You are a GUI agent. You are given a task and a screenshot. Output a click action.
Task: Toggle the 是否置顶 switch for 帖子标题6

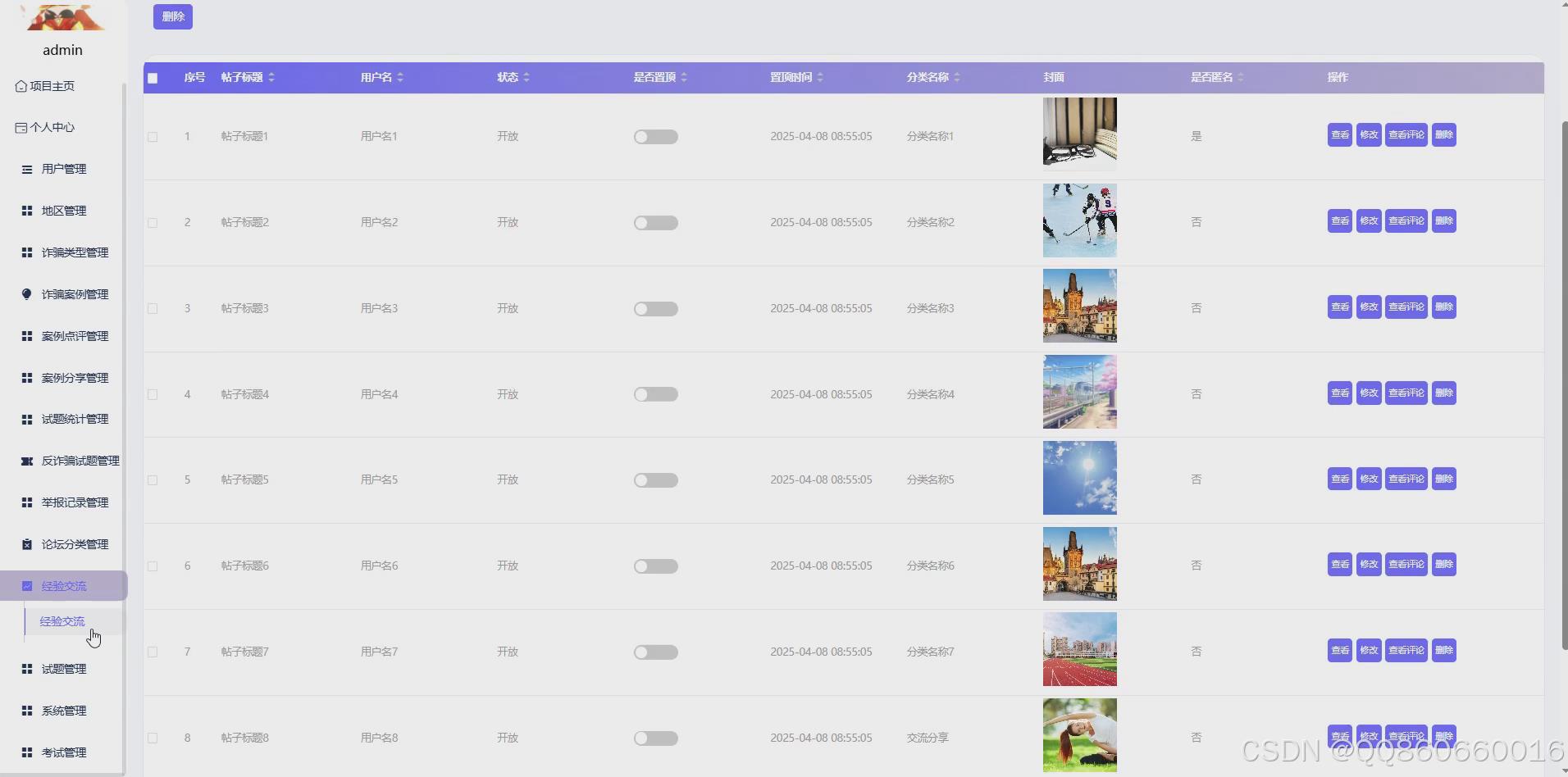[656, 566]
